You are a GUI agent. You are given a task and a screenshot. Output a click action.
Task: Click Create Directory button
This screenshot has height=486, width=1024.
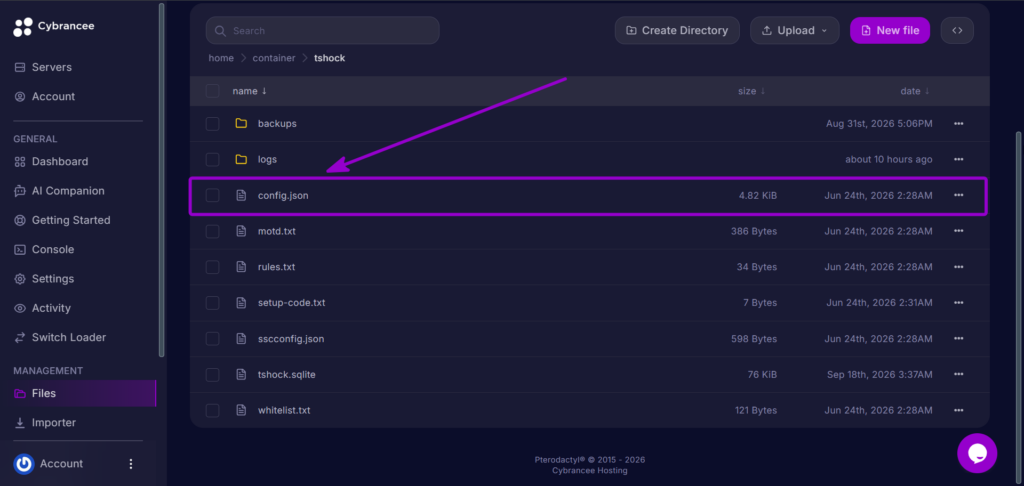(x=677, y=30)
